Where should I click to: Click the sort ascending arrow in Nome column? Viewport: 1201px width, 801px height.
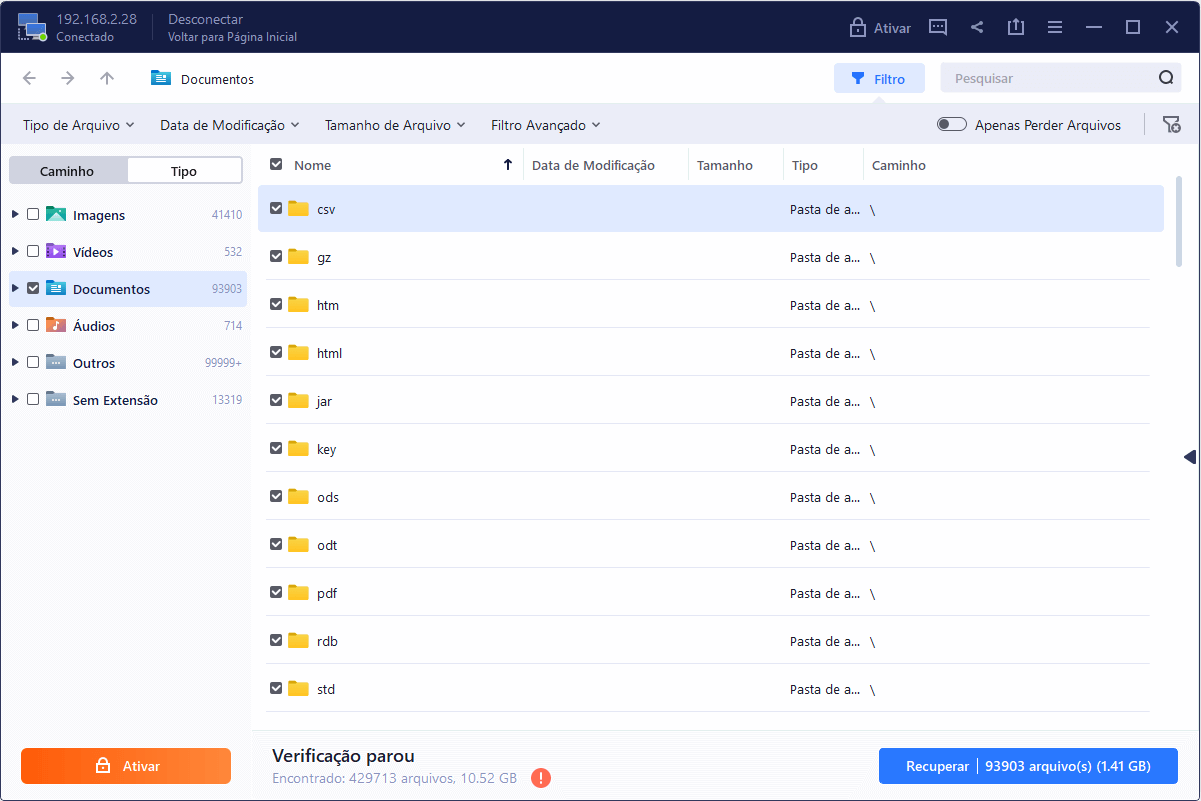(x=508, y=165)
